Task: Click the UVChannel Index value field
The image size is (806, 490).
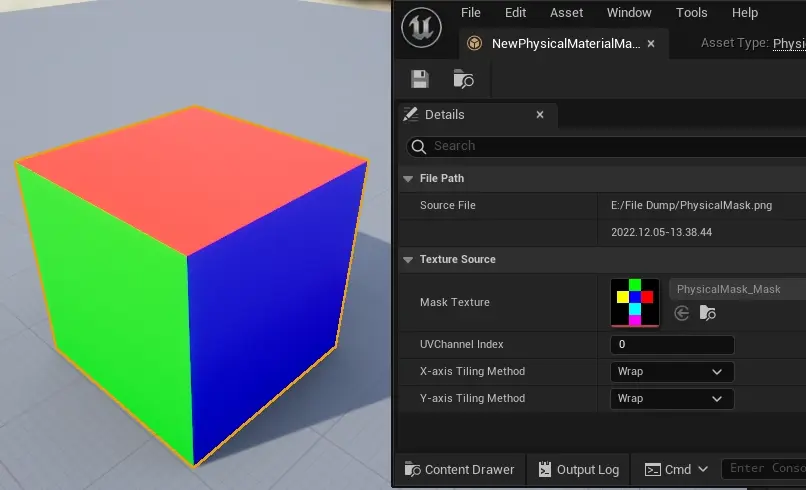Action: click(x=672, y=344)
